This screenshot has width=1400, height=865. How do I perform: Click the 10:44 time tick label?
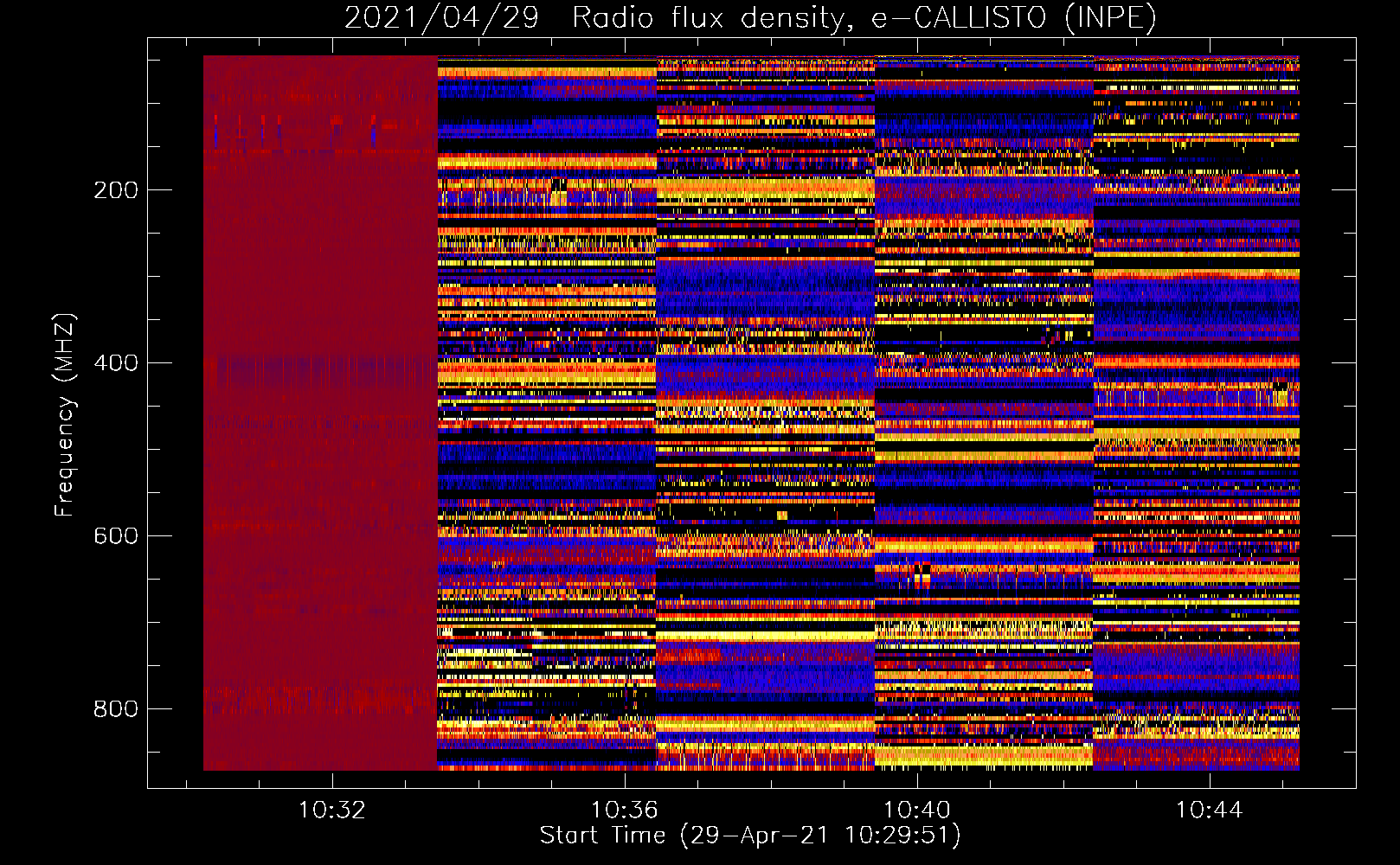point(1209,811)
